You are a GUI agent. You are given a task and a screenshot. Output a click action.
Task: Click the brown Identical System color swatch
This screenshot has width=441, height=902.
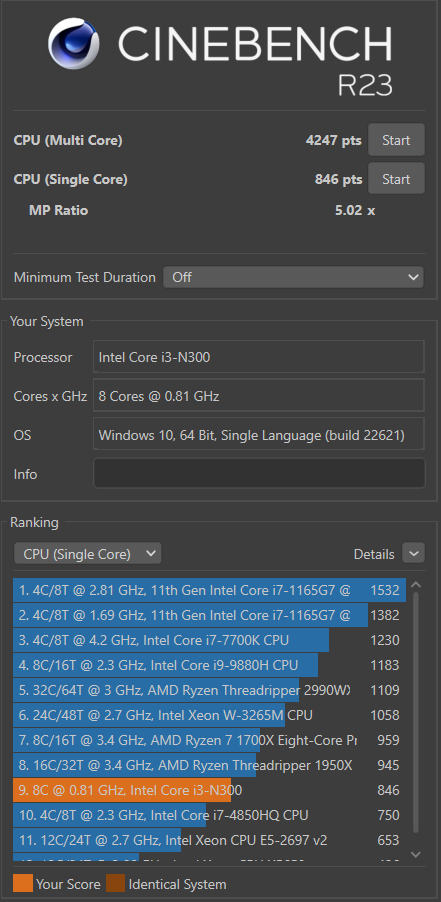point(115,884)
